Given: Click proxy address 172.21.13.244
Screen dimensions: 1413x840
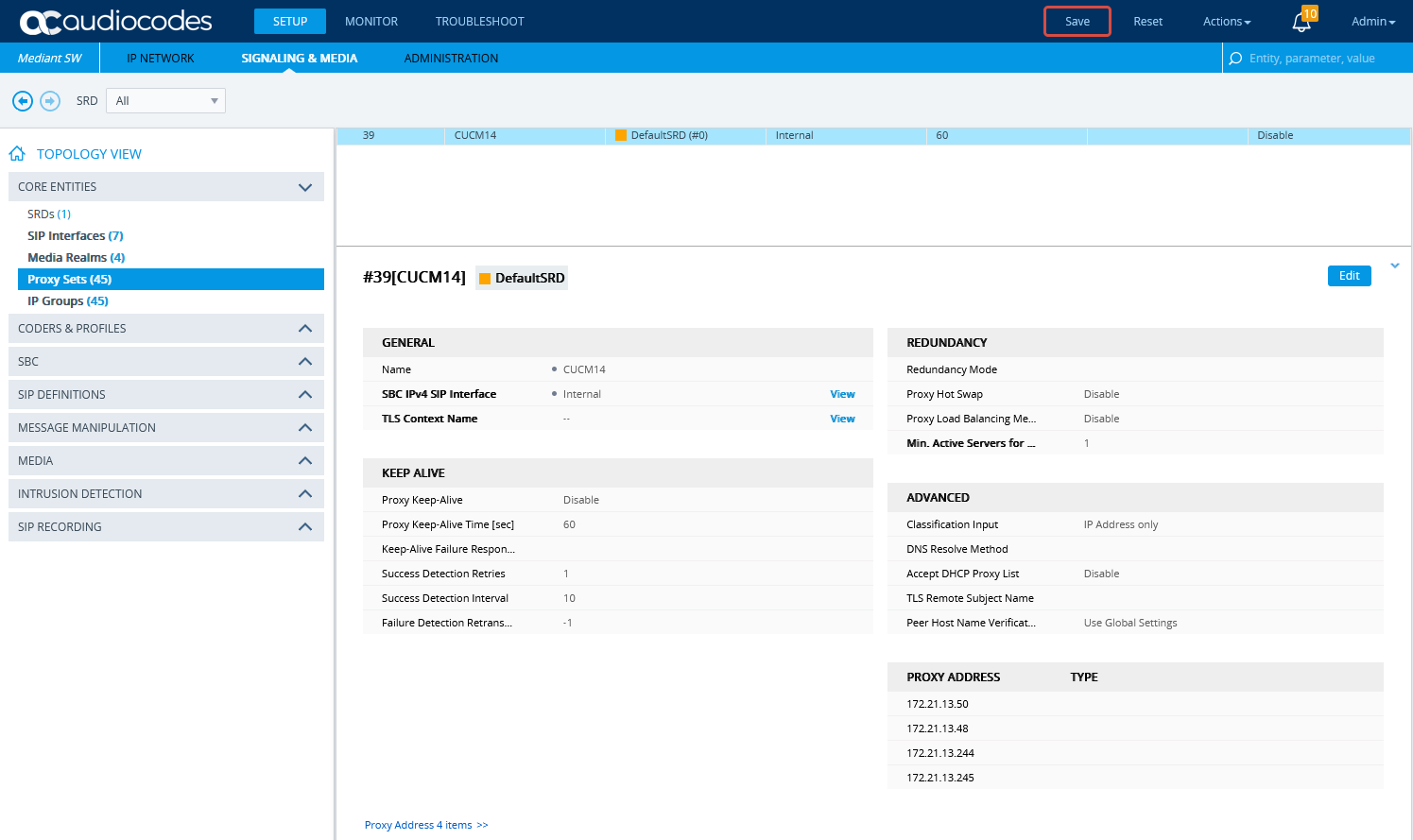Looking at the screenshot, I should [x=940, y=753].
